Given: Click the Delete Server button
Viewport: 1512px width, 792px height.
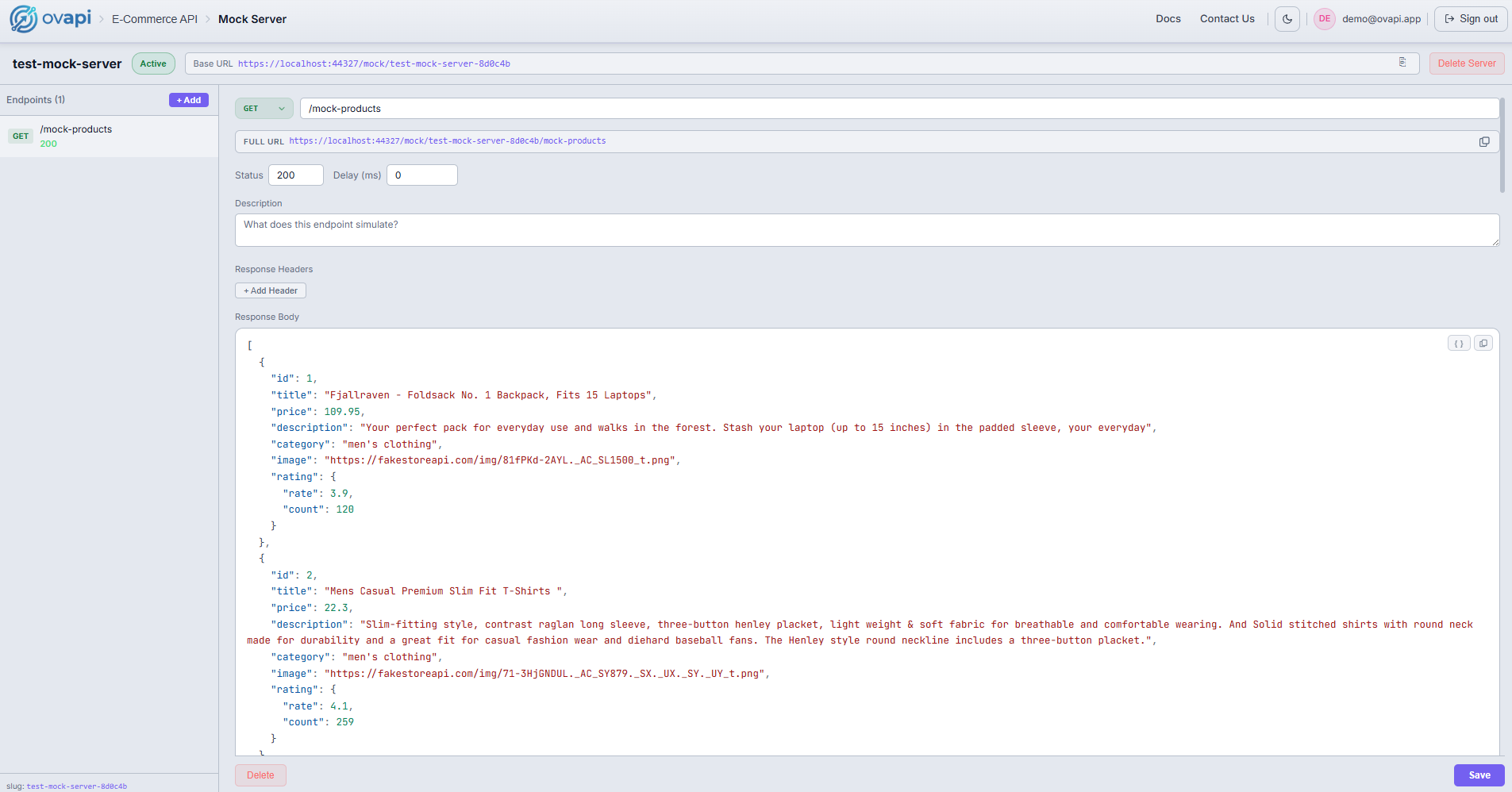Looking at the screenshot, I should pos(1465,63).
